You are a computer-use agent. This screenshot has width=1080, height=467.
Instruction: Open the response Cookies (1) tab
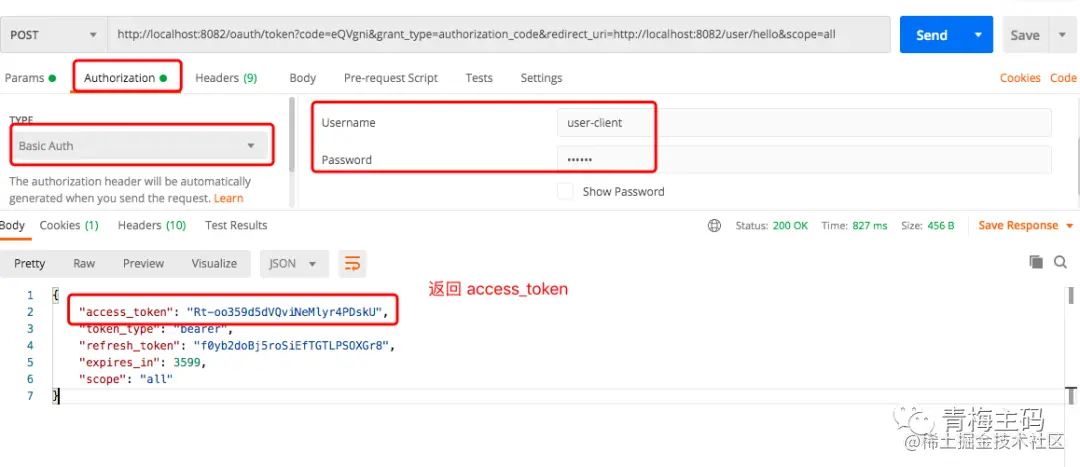click(69, 225)
